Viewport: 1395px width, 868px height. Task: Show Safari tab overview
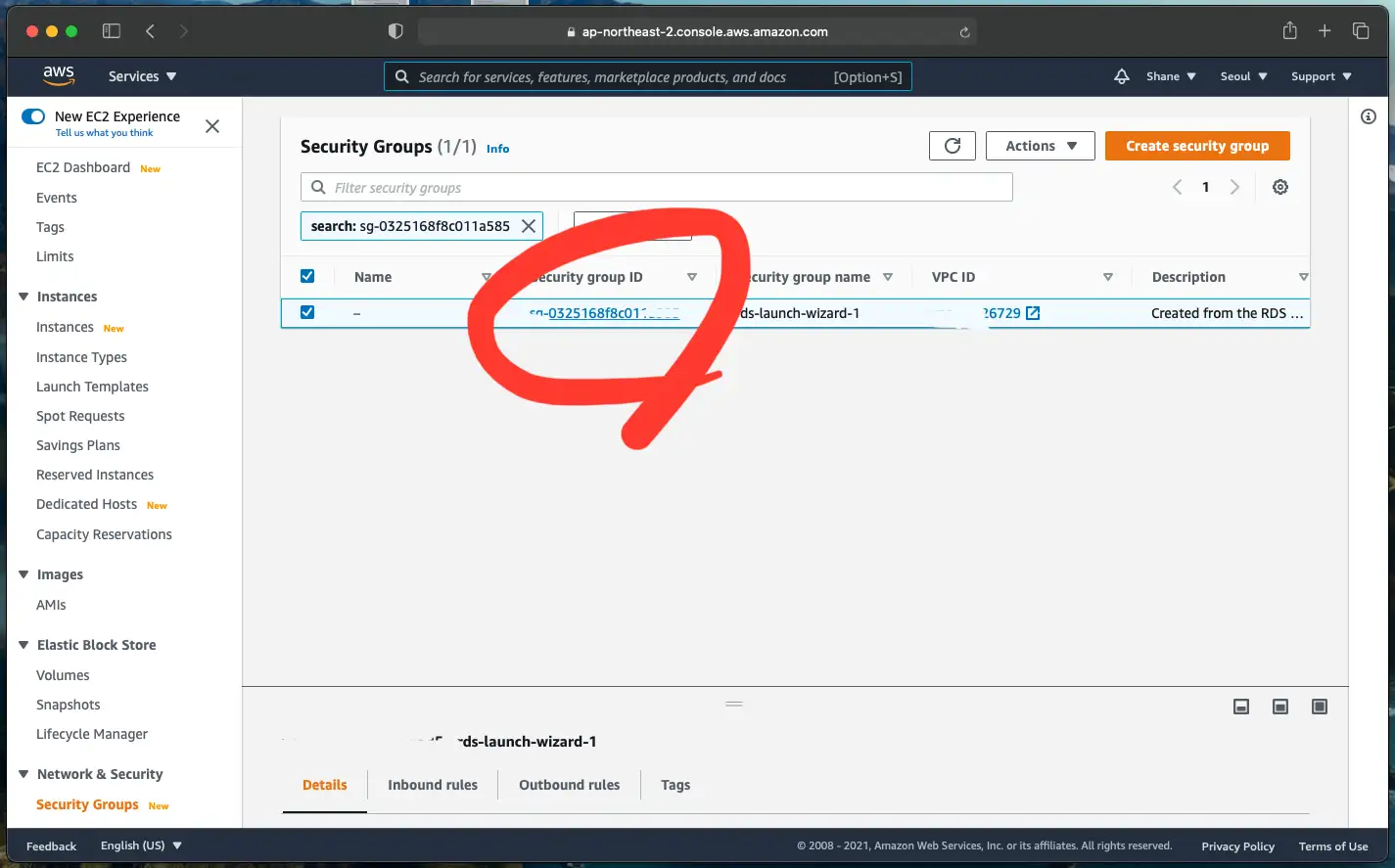pos(1361,31)
